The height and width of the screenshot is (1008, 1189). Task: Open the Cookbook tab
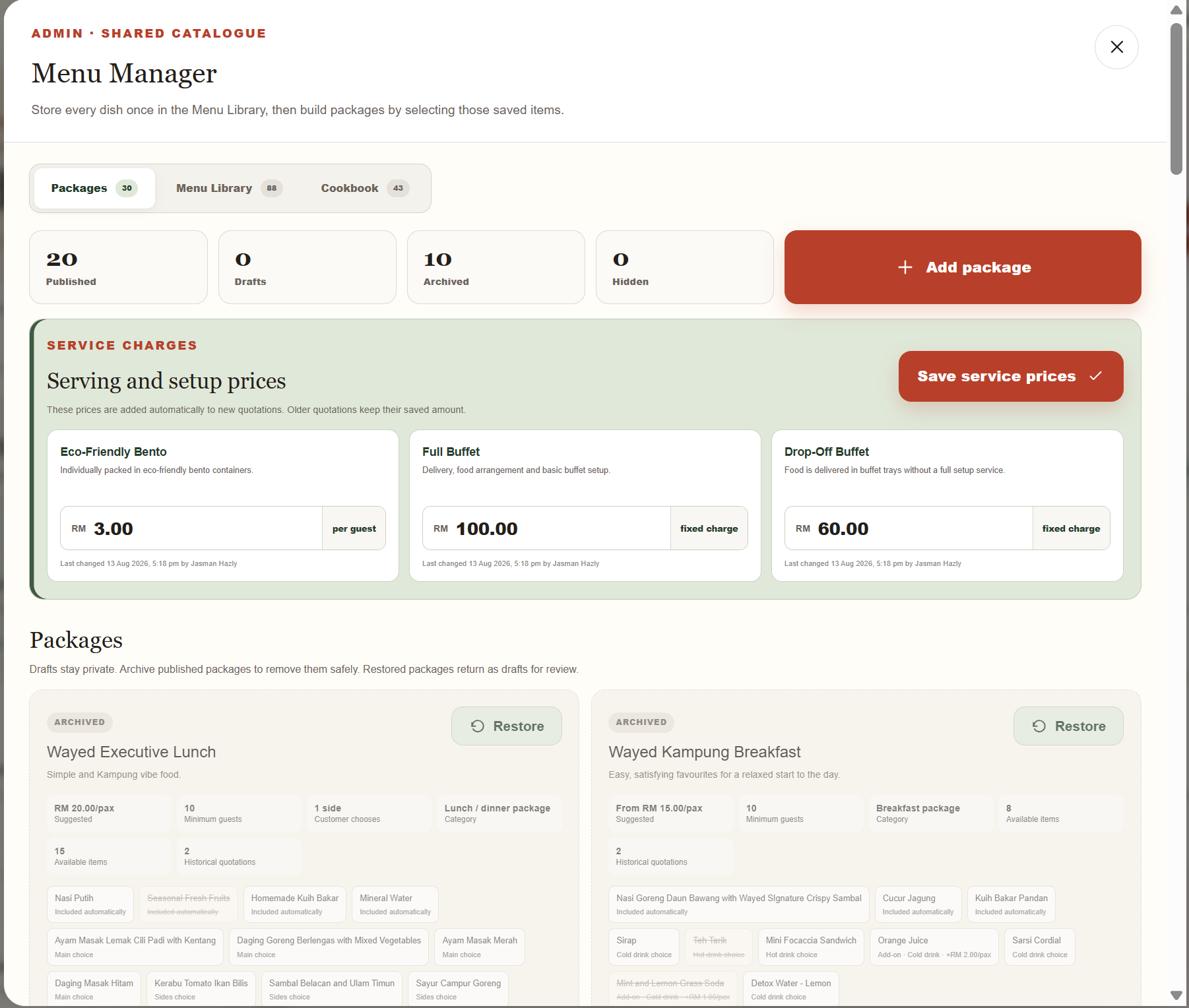[x=365, y=188]
